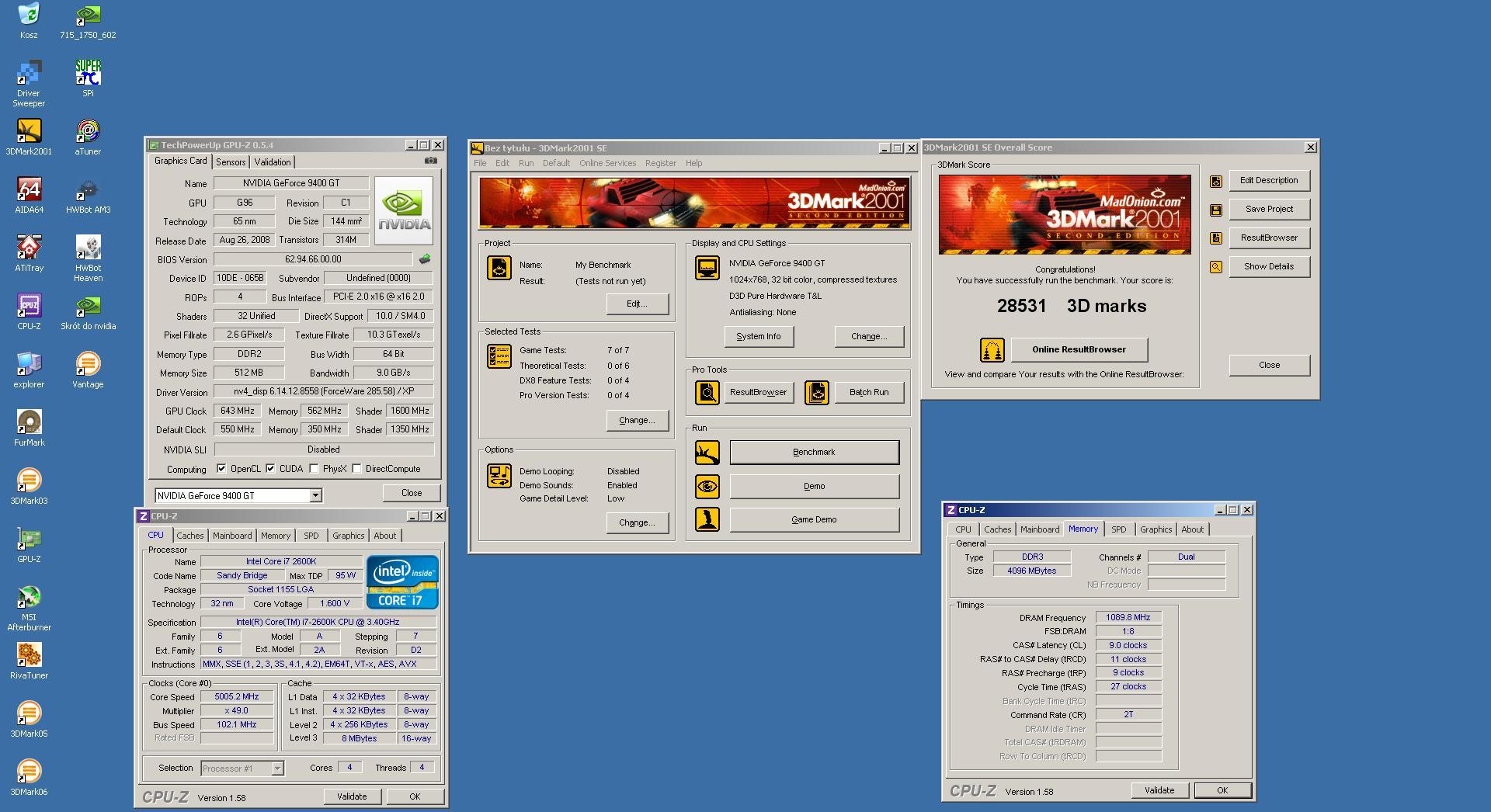The image size is (1491, 812).
Task: Click BIOS save icon in GPU-Z
Action: 425,259
